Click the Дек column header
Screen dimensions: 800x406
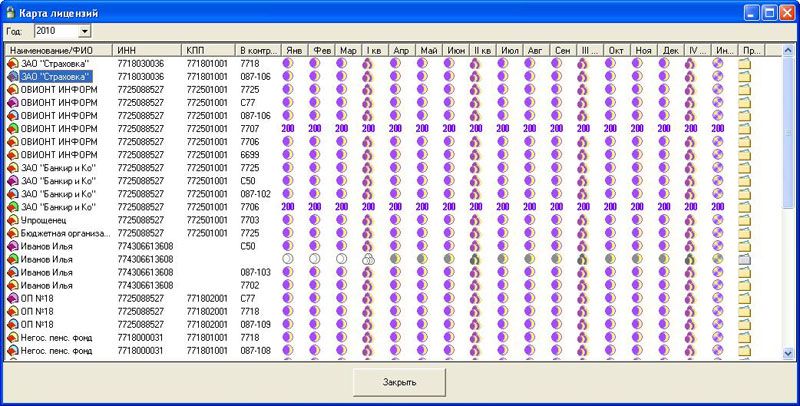tap(670, 50)
